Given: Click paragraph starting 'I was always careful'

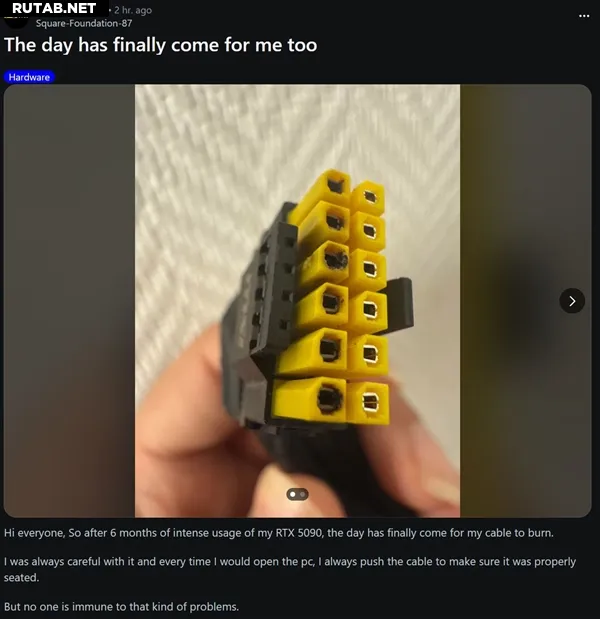Looking at the screenshot, I should tap(290, 569).
